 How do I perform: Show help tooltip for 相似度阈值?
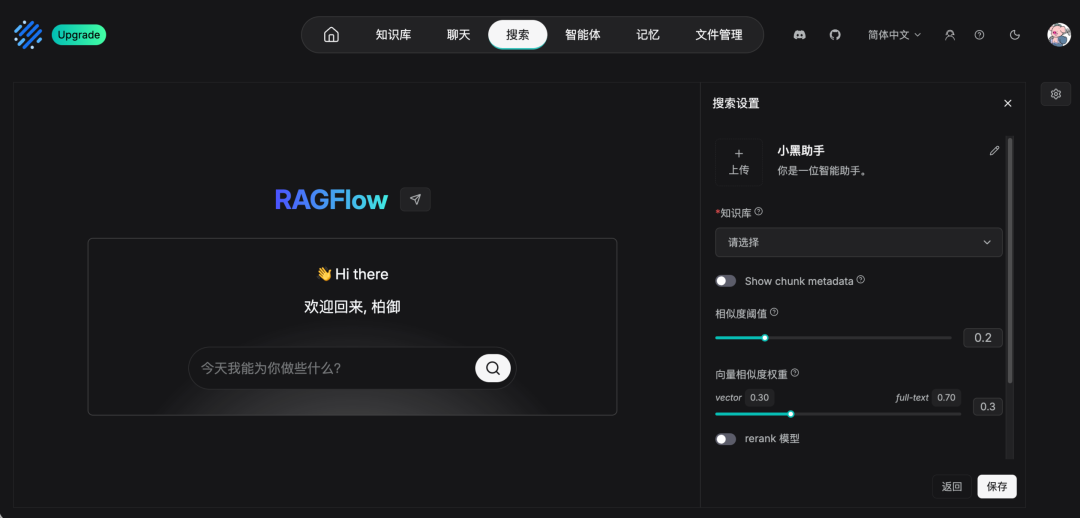[x=773, y=312]
